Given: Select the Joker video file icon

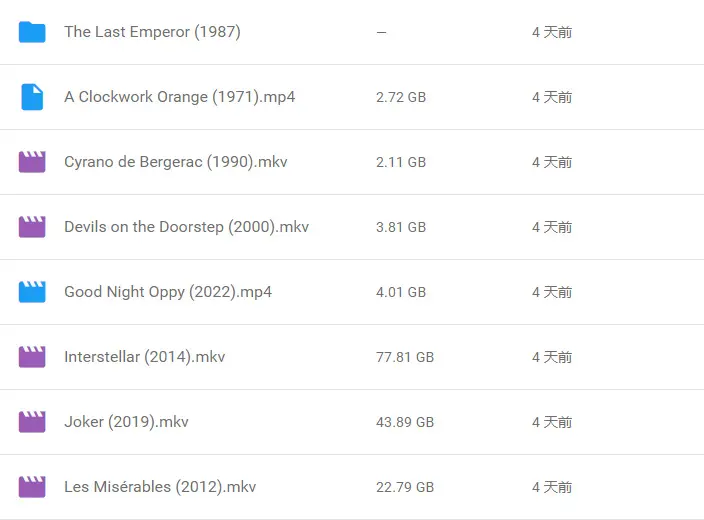Looking at the screenshot, I should [x=32, y=422].
